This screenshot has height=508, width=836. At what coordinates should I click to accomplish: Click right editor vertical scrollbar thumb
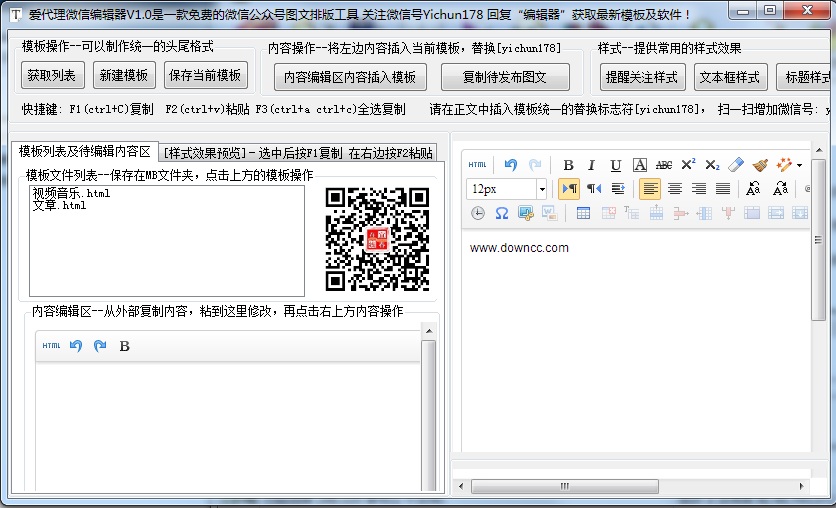818,240
